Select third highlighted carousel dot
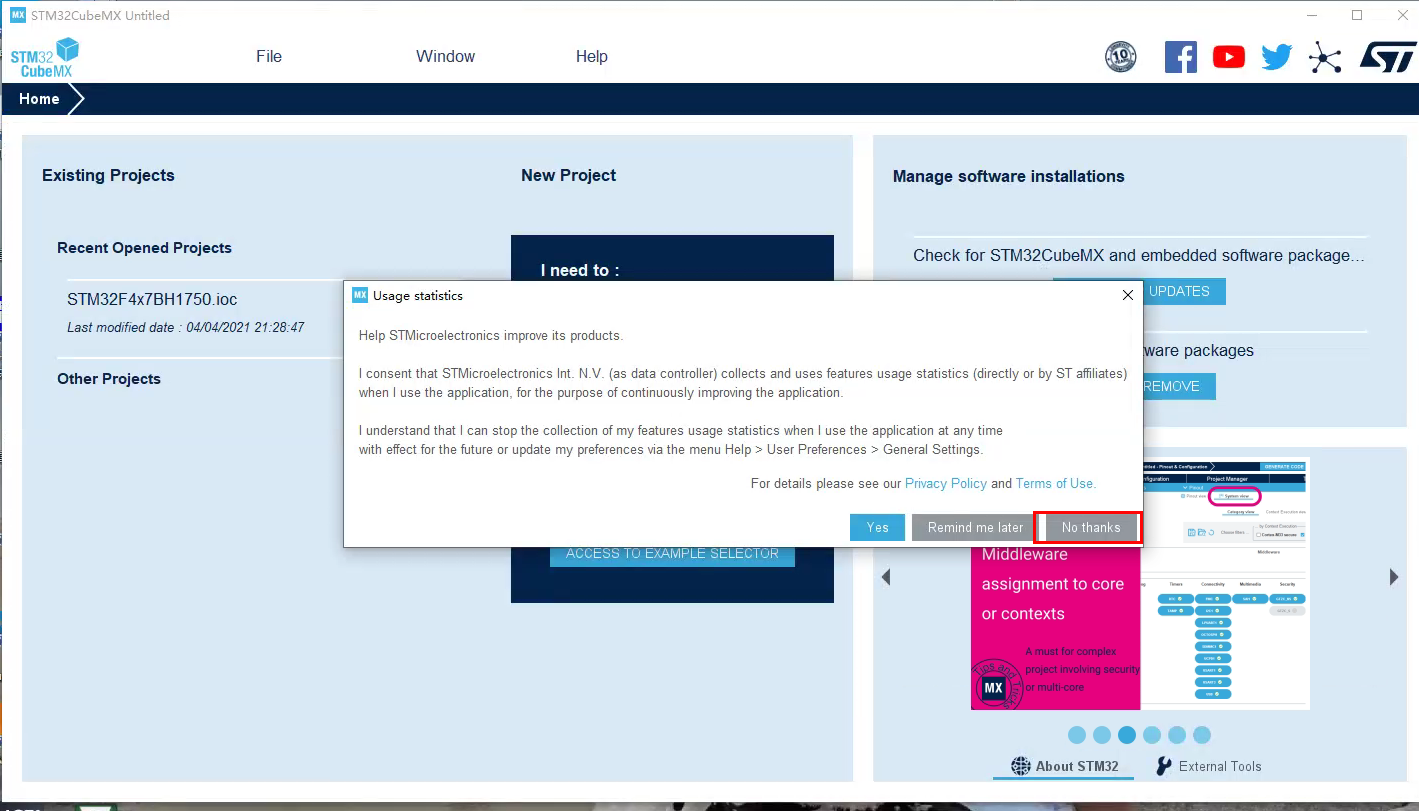The height and width of the screenshot is (811, 1419). tap(1127, 735)
